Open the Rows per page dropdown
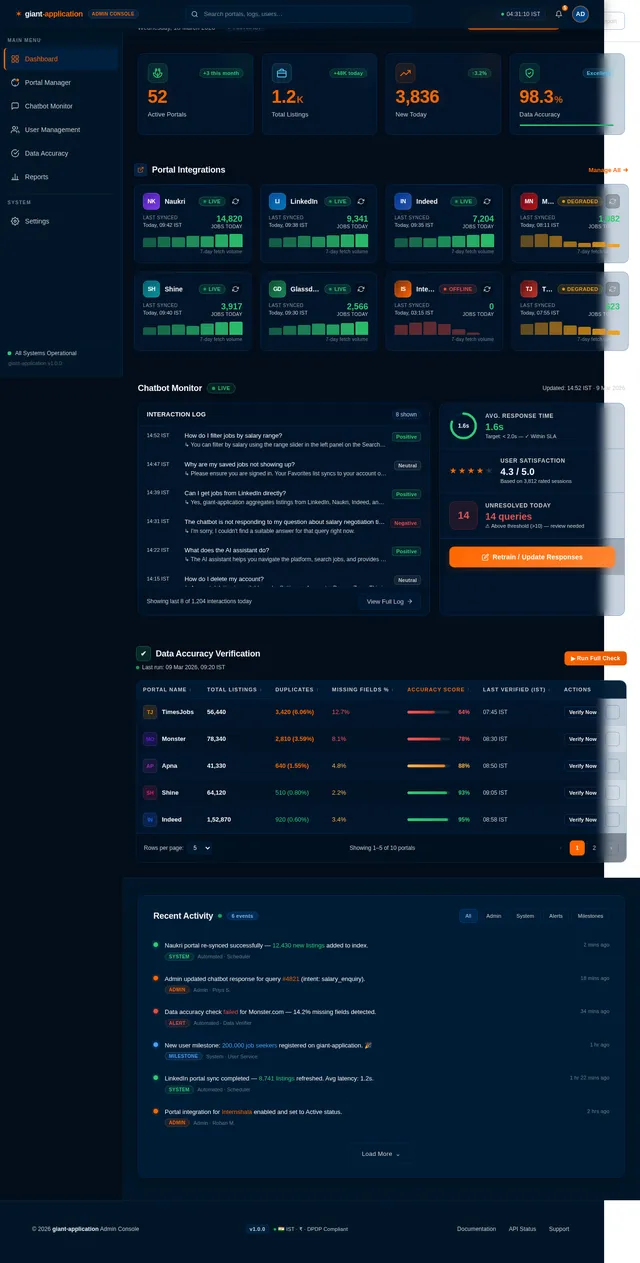The width and height of the screenshot is (640, 1263). coord(201,847)
